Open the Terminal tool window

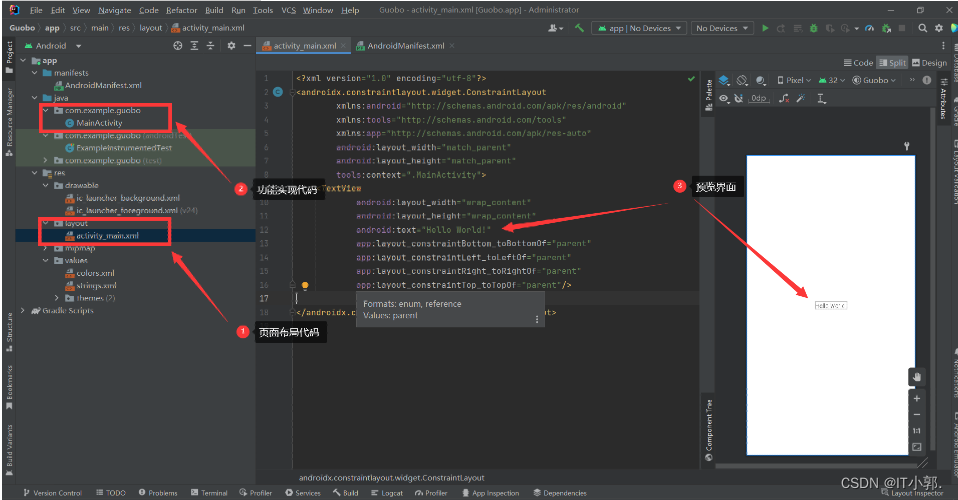[209, 493]
